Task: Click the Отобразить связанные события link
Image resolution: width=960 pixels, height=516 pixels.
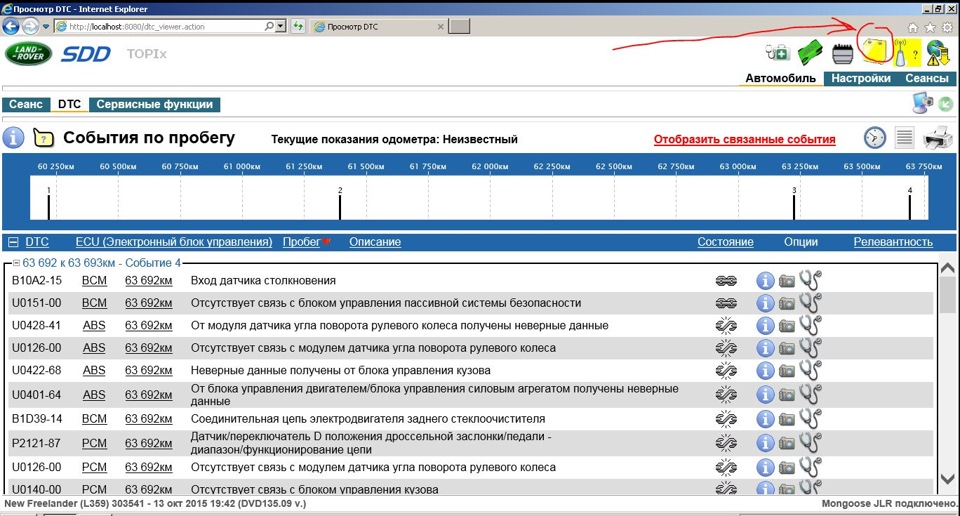Action: click(x=744, y=139)
